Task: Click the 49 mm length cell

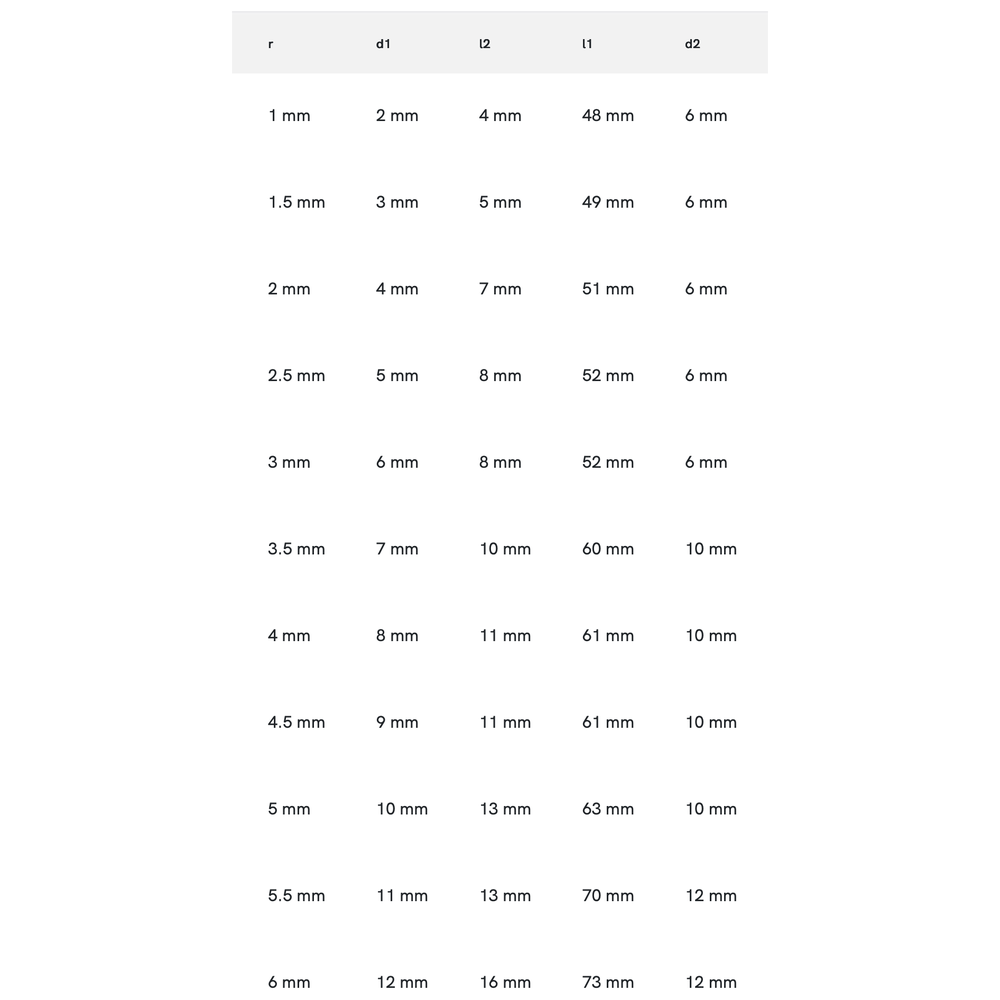Action: pos(607,202)
